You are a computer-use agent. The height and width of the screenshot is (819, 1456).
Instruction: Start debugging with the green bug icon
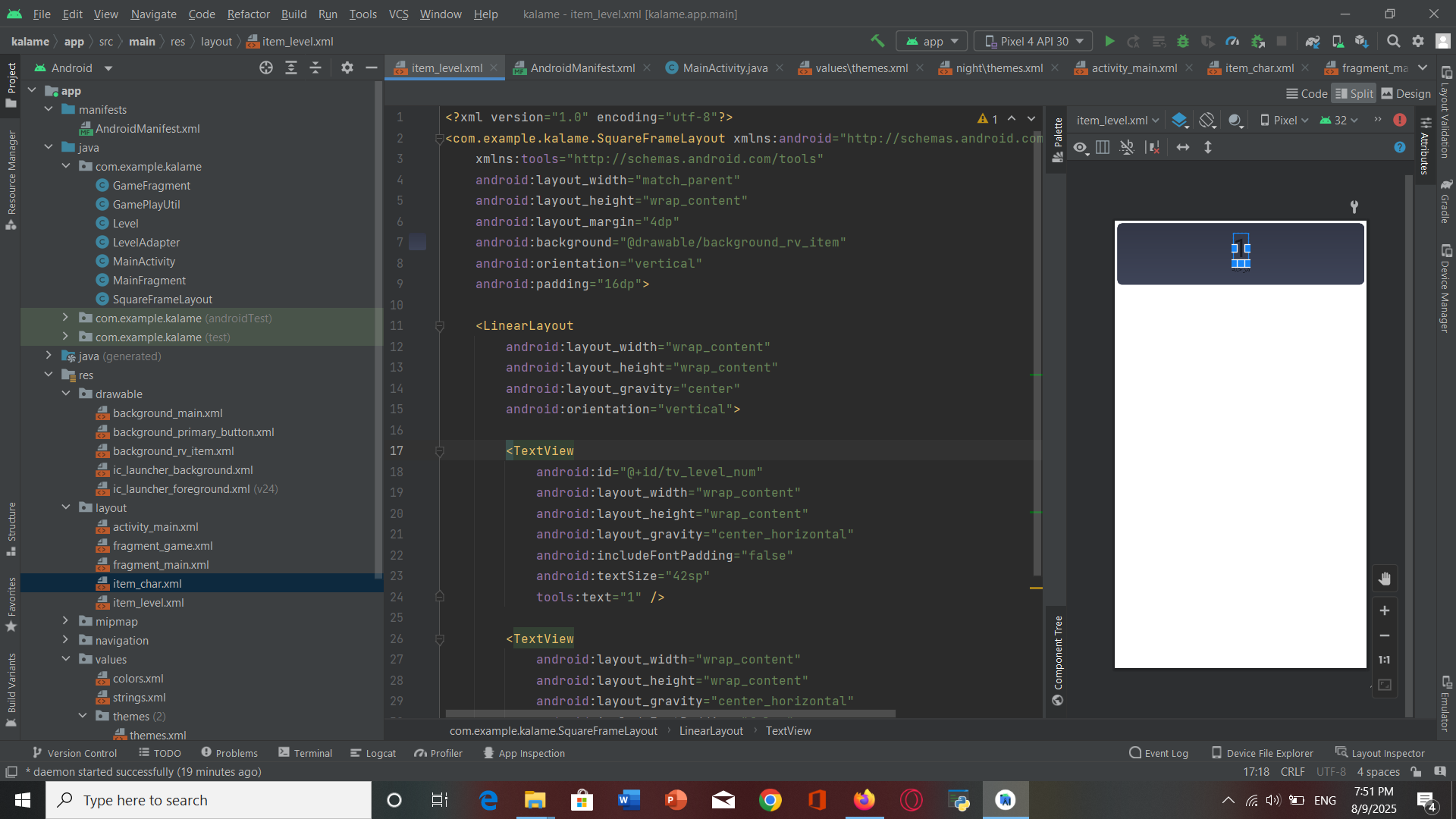[x=1183, y=41]
